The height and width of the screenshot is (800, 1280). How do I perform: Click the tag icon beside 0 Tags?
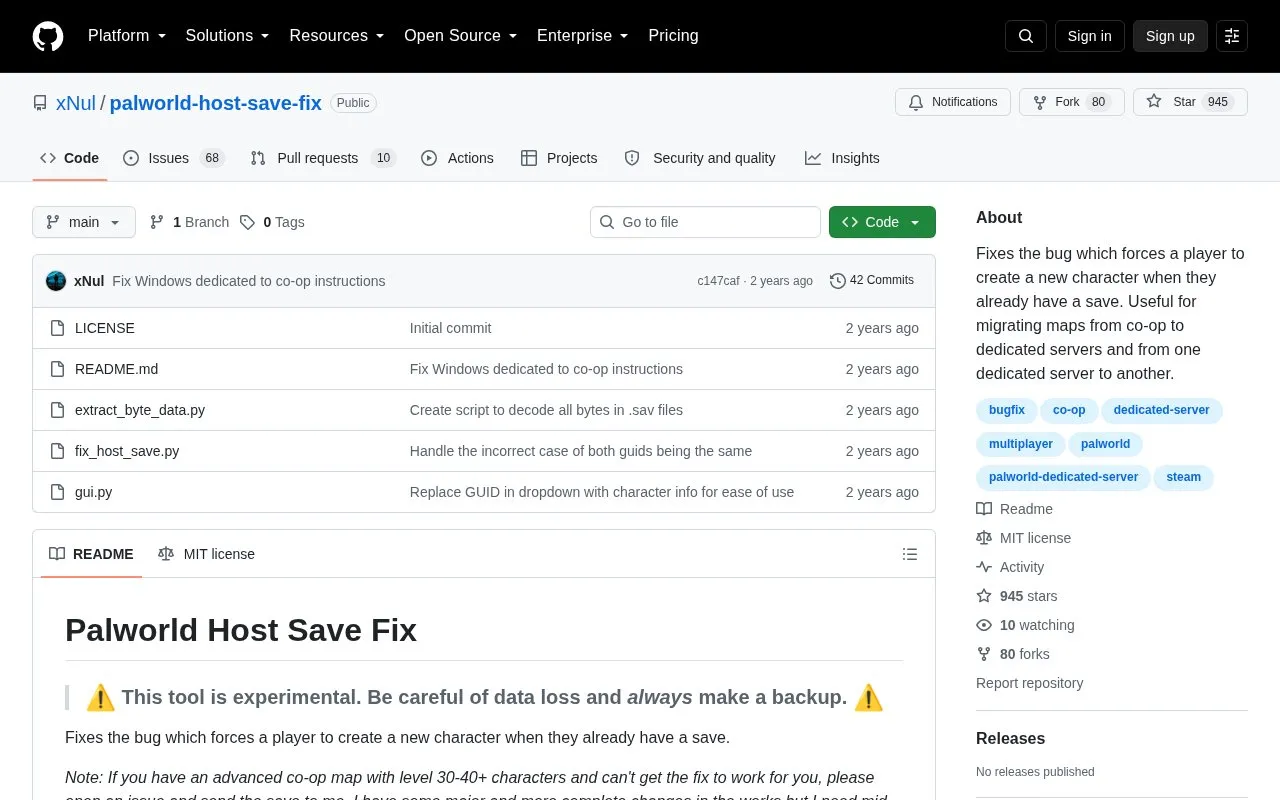[x=247, y=222]
